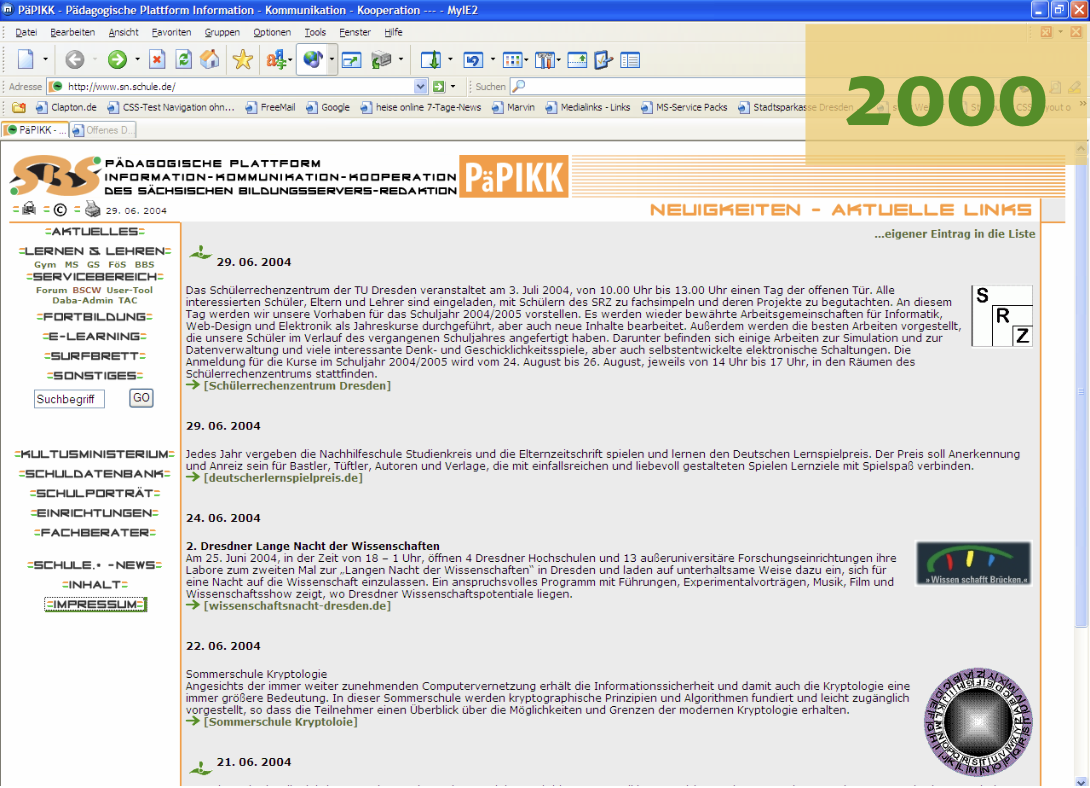Viewport: 1090px width, 788px height.
Task: Click the house icon below the SBS logo
Action: tap(29, 208)
